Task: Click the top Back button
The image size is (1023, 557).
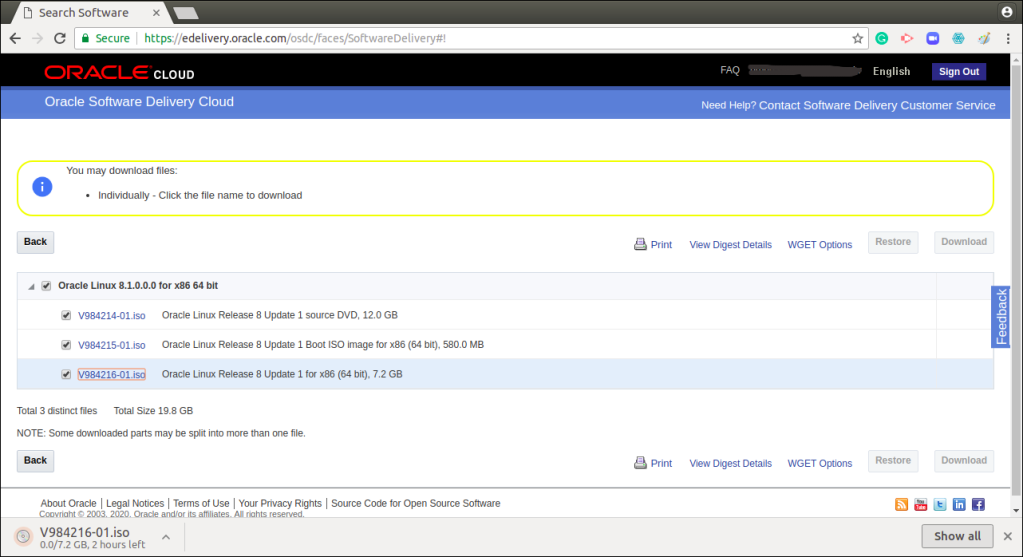Action: click(35, 242)
